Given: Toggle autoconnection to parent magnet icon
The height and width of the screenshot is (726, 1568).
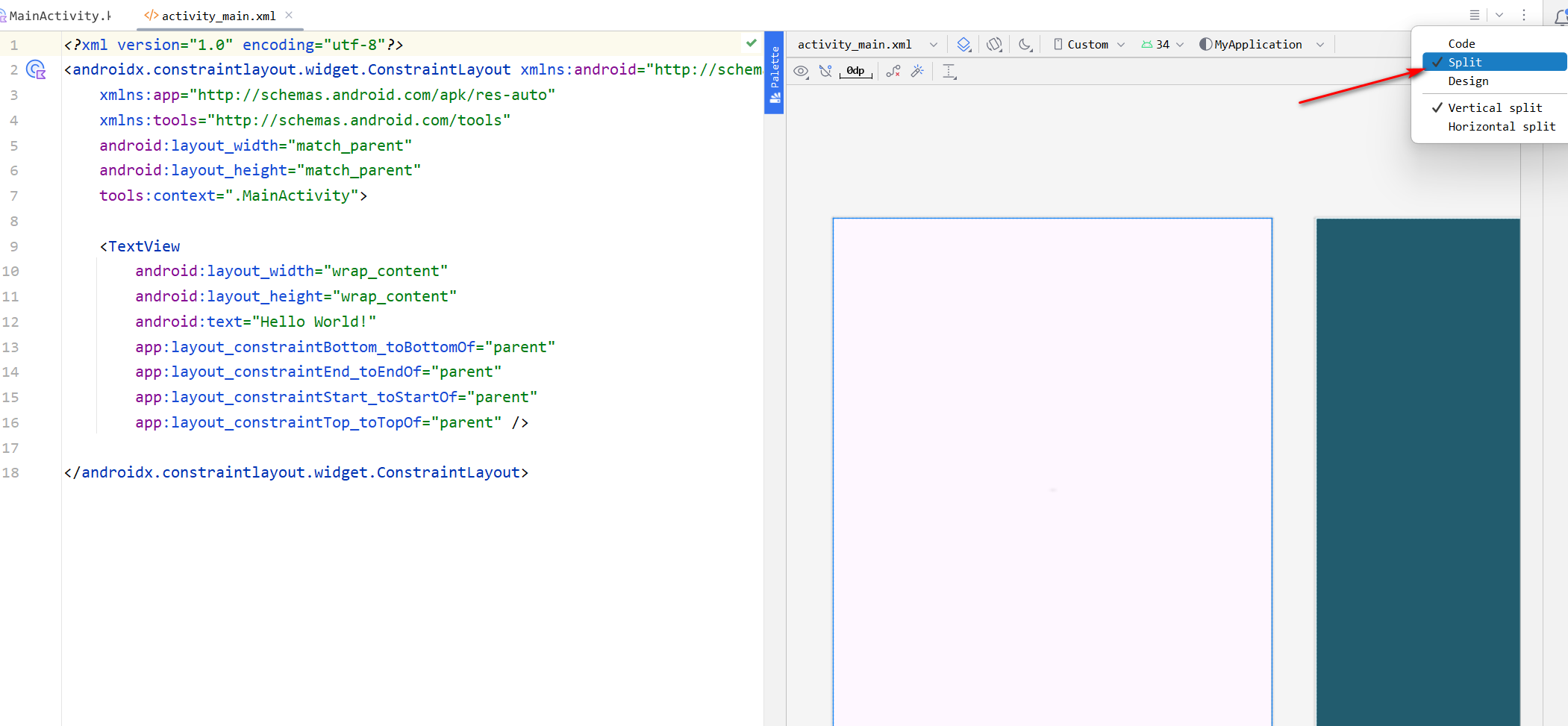Looking at the screenshot, I should click(825, 72).
